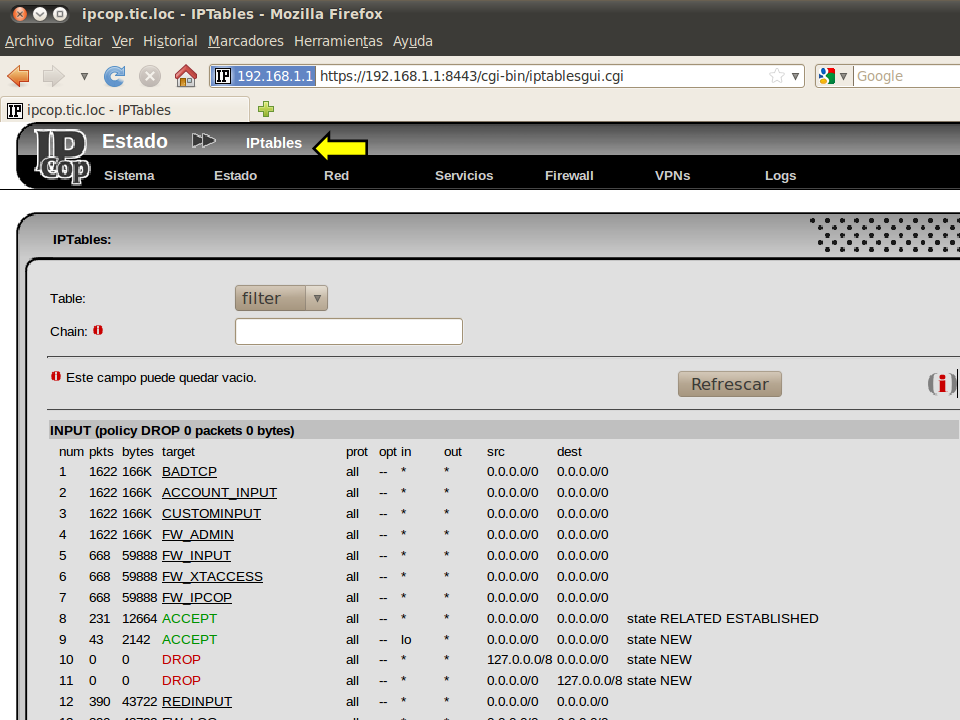Screen dimensions: 960x720
Task: Click the IPCop logo
Action: coord(60,157)
